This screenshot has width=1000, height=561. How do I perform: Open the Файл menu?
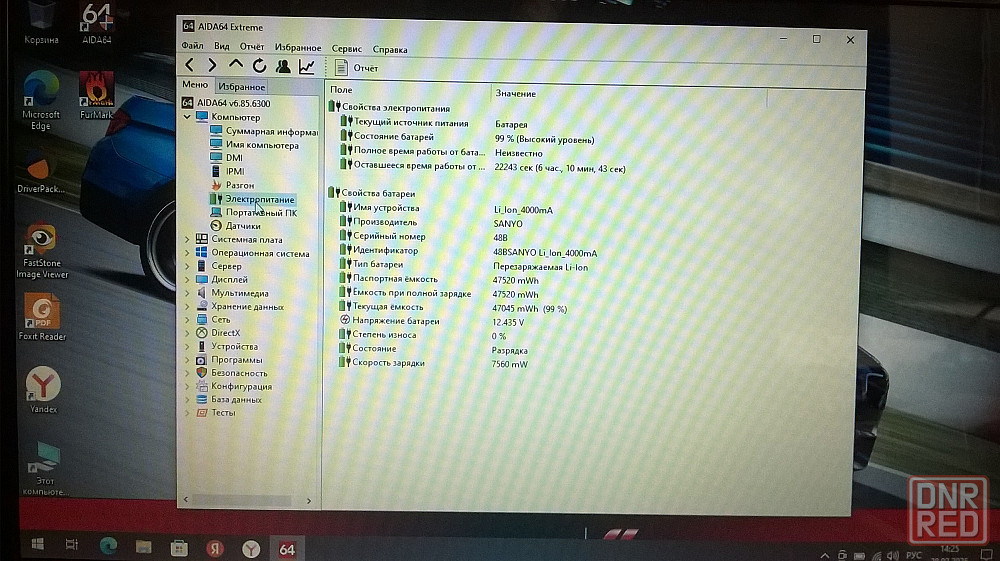[192, 45]
